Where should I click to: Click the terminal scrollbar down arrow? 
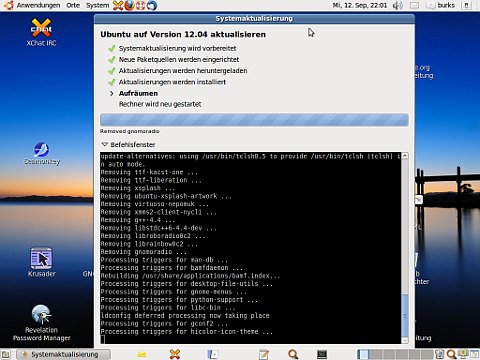[405, 340]
